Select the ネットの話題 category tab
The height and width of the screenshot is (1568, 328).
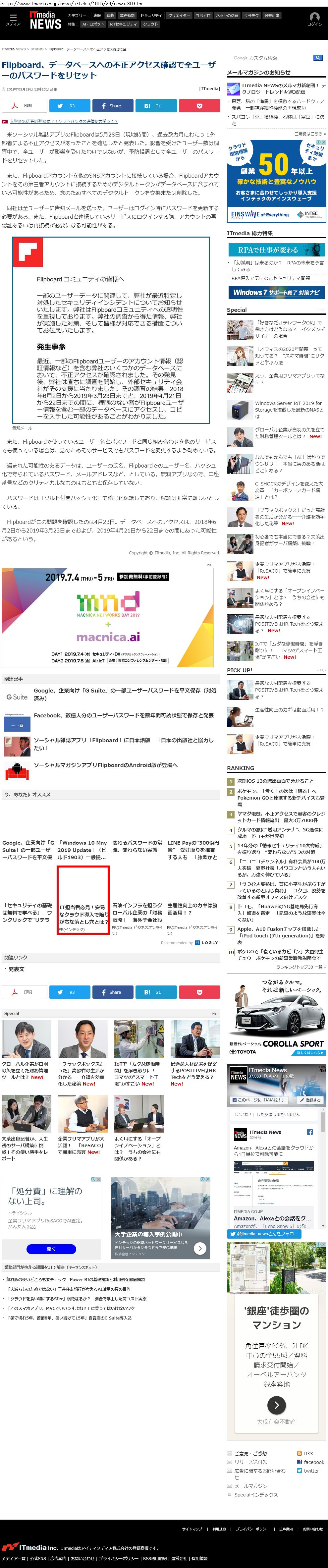(227, 15)
